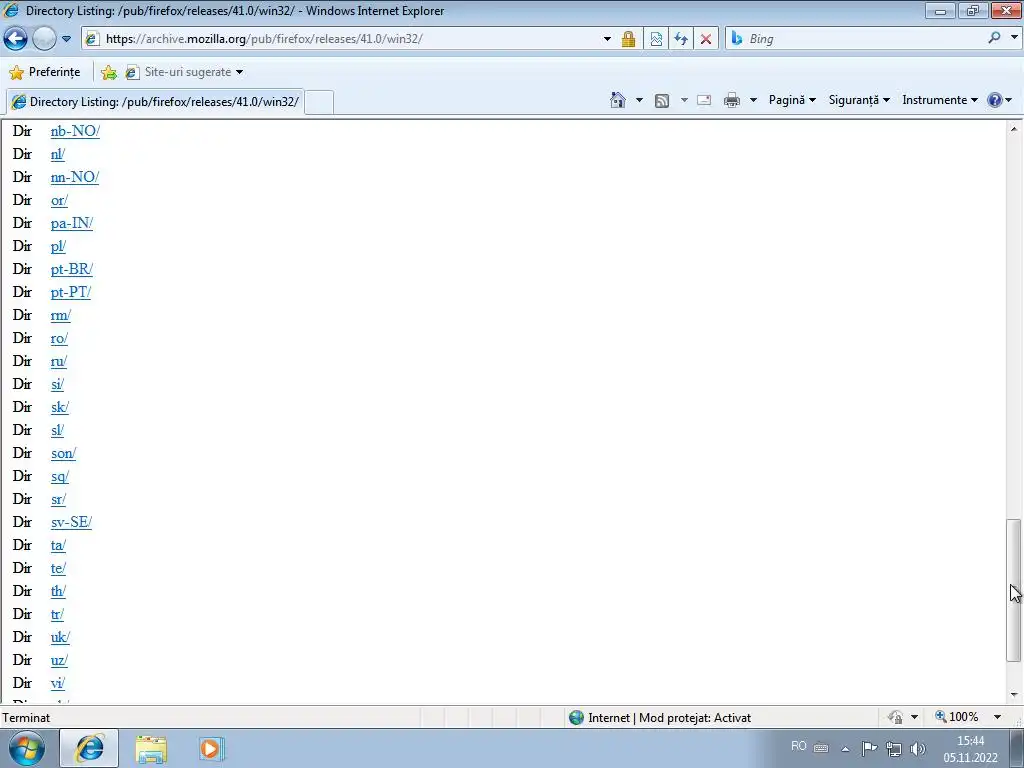The image size is (1024, 768).
Task: Expand the Print options dropdown arrow
Action: [x=753, y=100]
